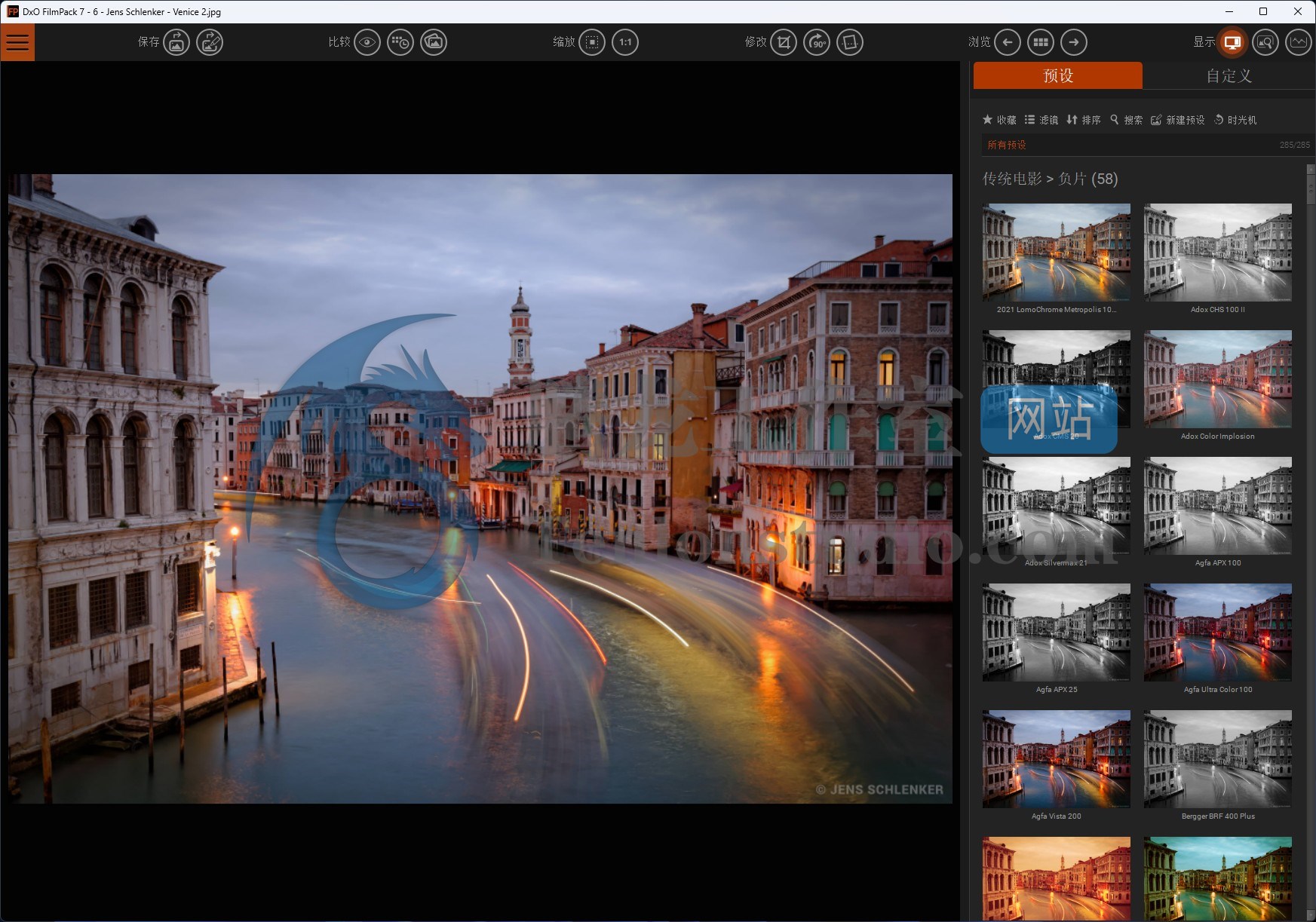This screenshot has width=1316, height=922.
Task: Toggle the preset display panel icon
Action: [x=1232, y=42]
